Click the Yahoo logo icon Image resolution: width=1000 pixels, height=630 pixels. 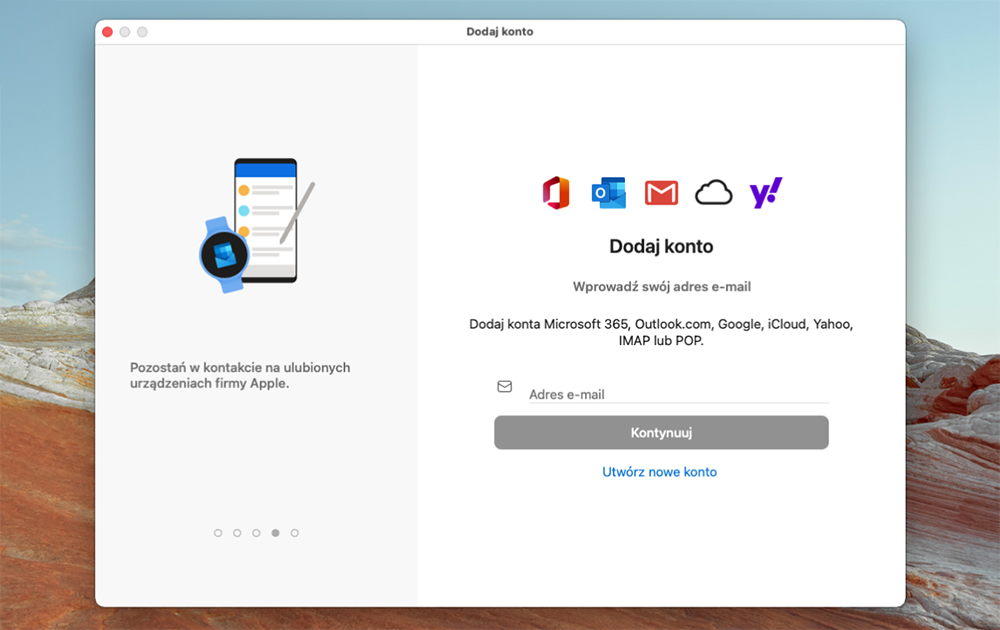766,193
